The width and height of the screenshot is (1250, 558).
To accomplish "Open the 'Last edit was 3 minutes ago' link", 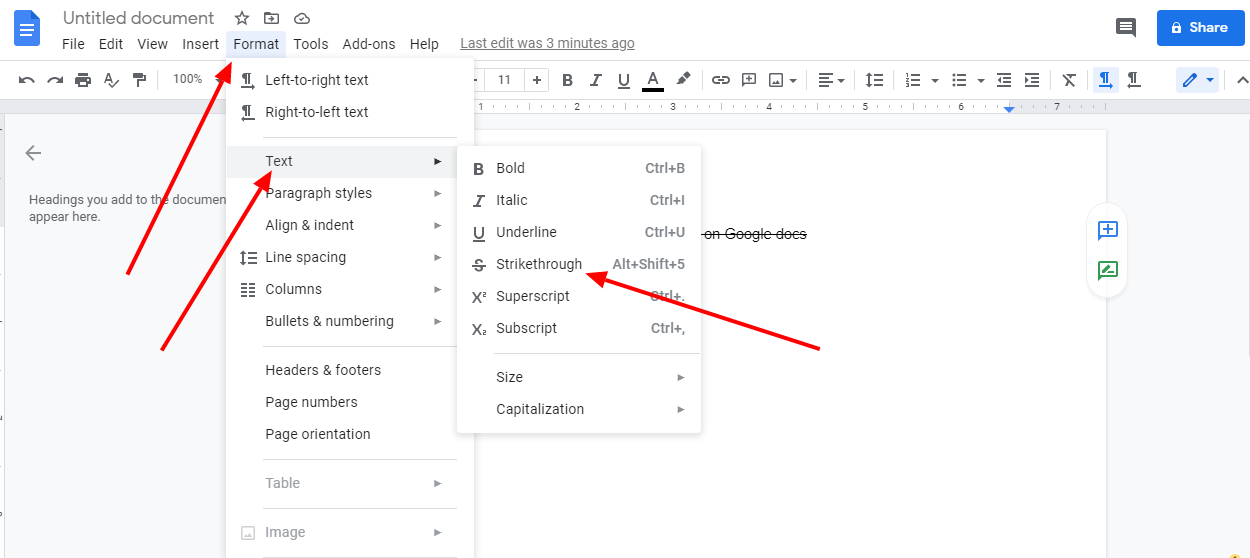I will pyautogui.click(x=547, y=44).
